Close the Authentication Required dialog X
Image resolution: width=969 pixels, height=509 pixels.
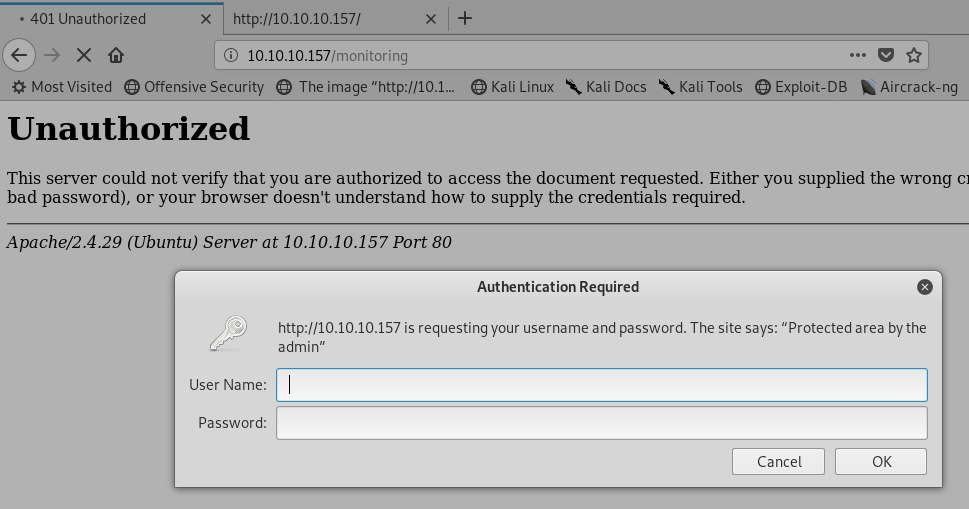tap(925, 287)
